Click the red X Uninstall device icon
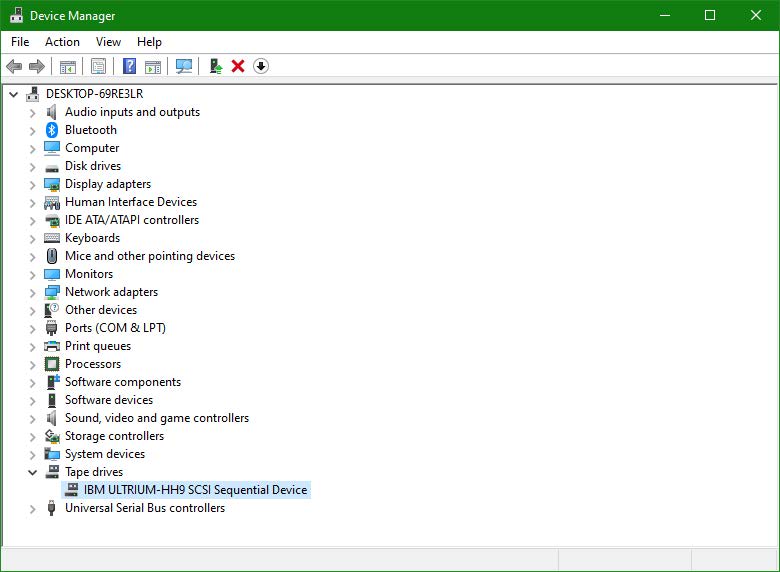The image size is (780, 572). click(x=238, y=66)
